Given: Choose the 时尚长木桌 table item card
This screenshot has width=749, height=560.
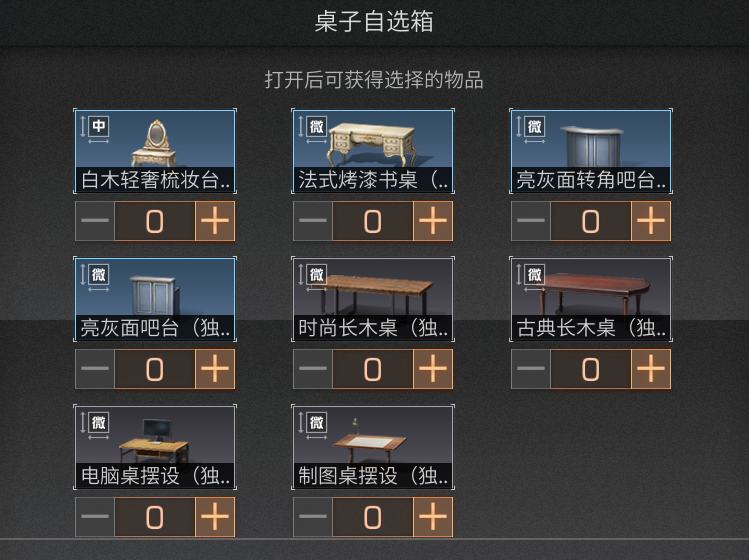Looking at the screenshot, I should point(373,299).
